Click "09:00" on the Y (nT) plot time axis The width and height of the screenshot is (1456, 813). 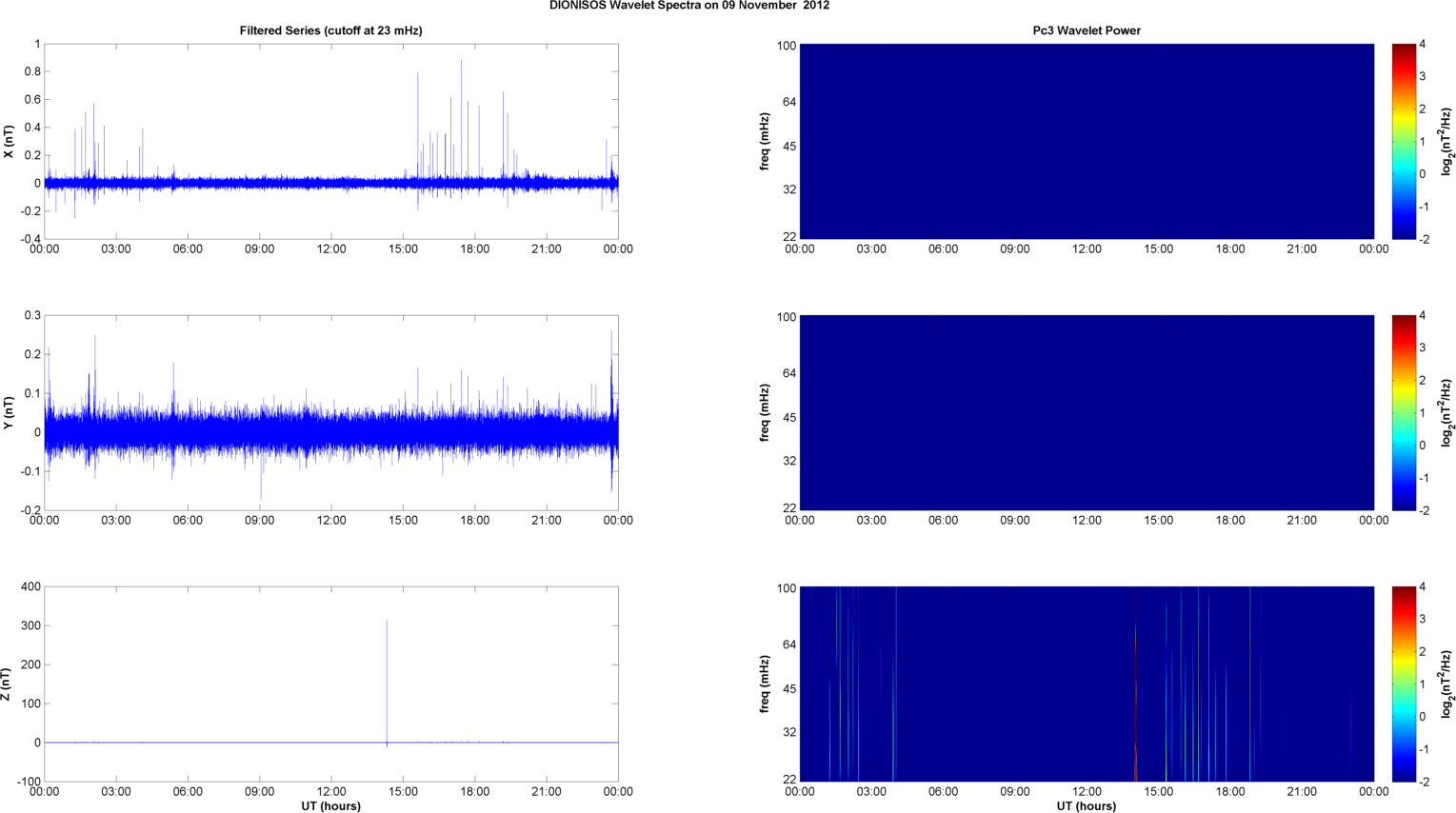[x=259, y=521]
